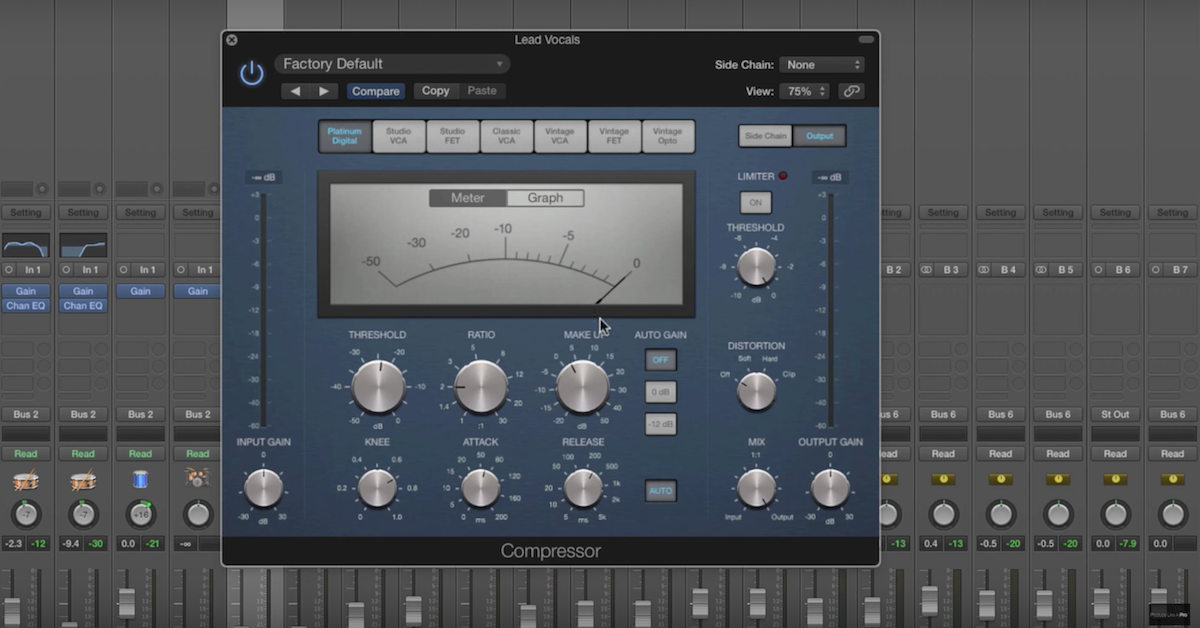This screenshot has width=1200, height=628.
Task: Switch the plugin's right section to Side Chain
Action: coord(766,136)
